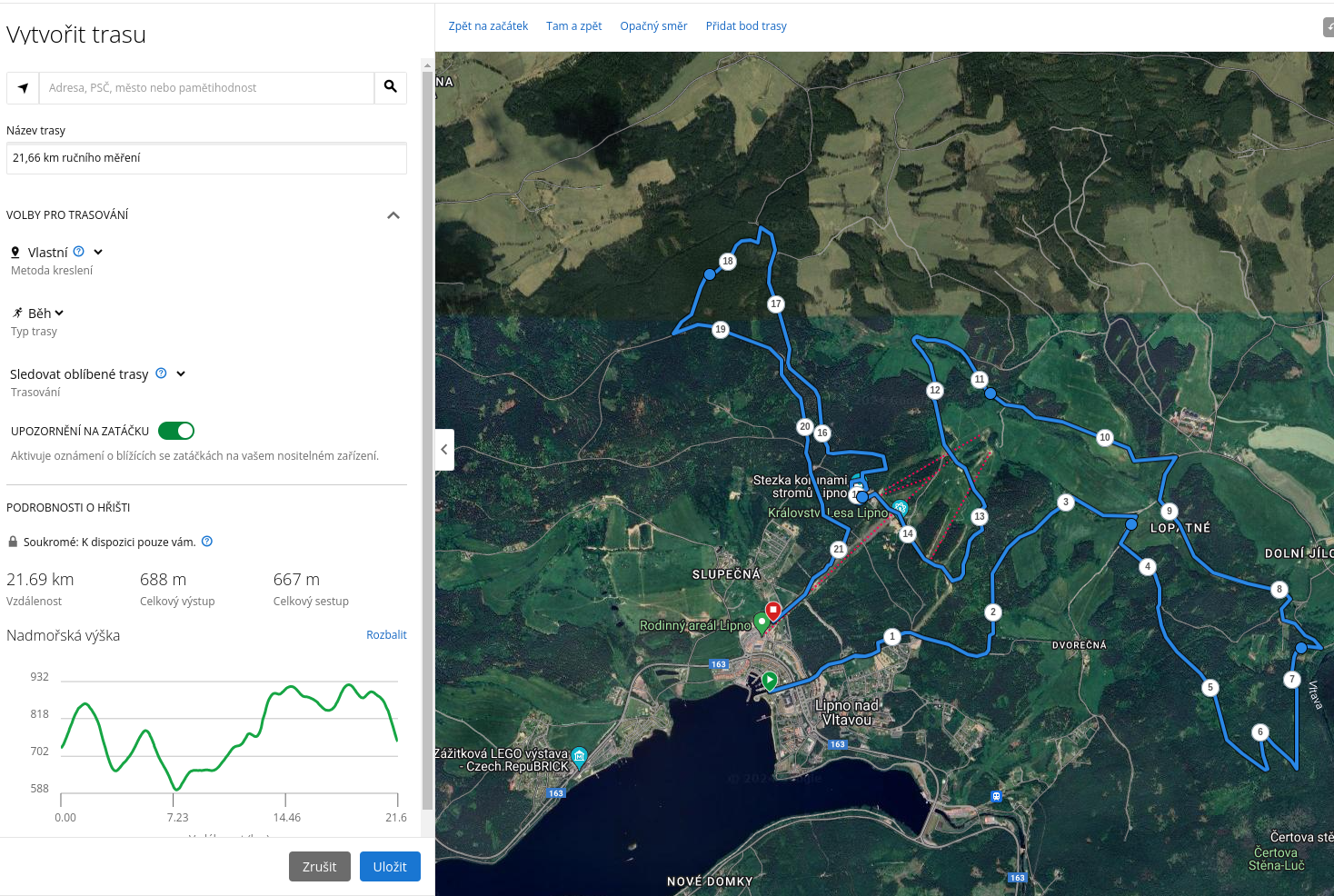The width and height of the screenshot is (1334, 896).
Task: Click the Uložit button
Action: click(x=390, y=867)
